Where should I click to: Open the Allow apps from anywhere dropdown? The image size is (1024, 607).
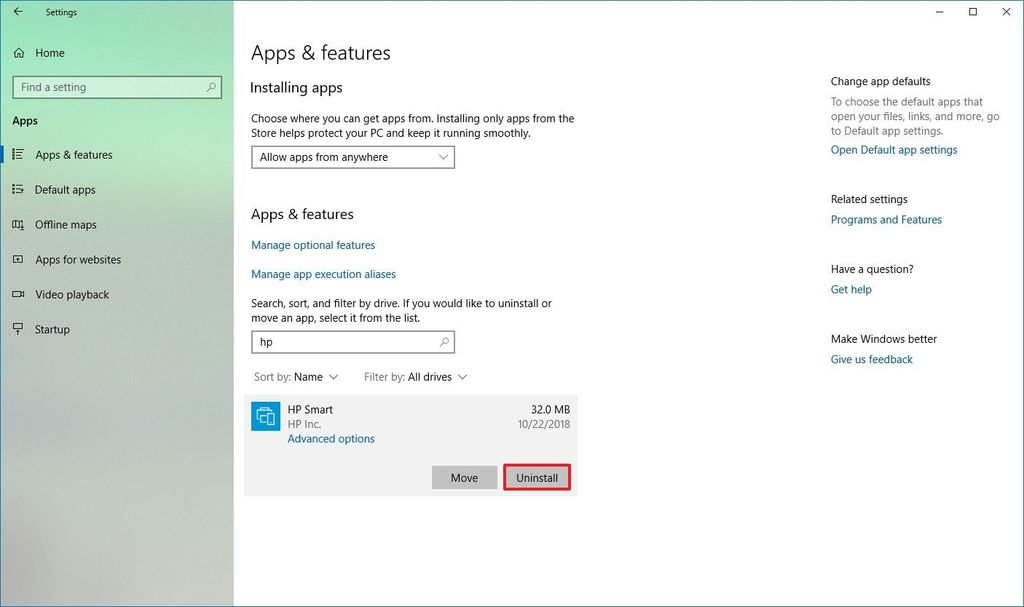352,157
